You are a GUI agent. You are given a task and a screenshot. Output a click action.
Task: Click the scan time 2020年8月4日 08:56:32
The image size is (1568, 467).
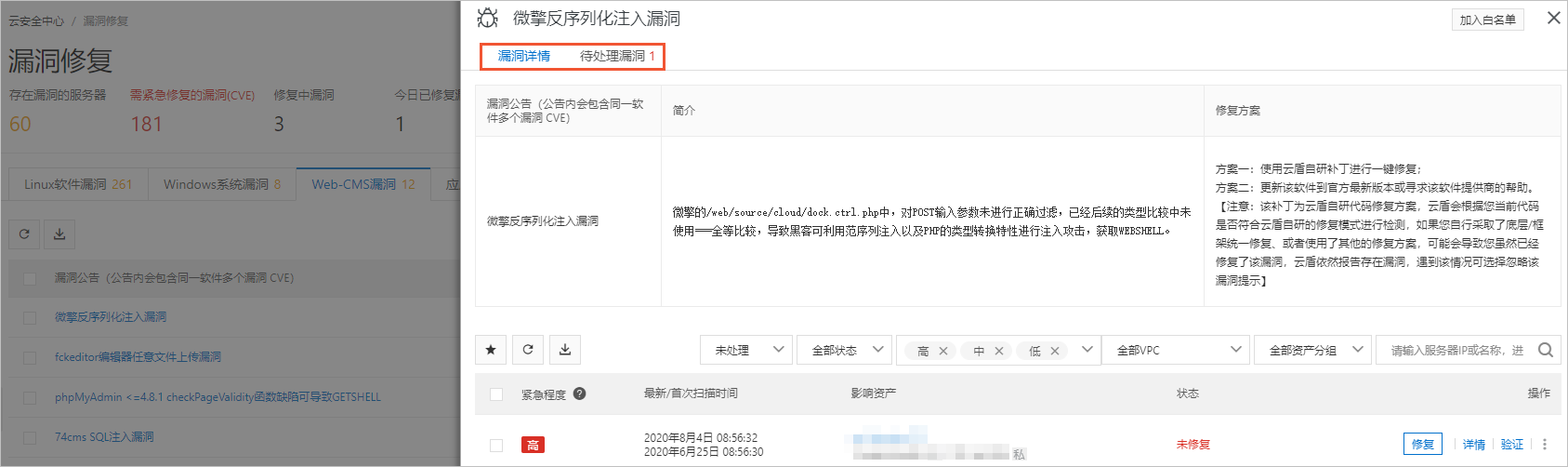pos(701,438)
